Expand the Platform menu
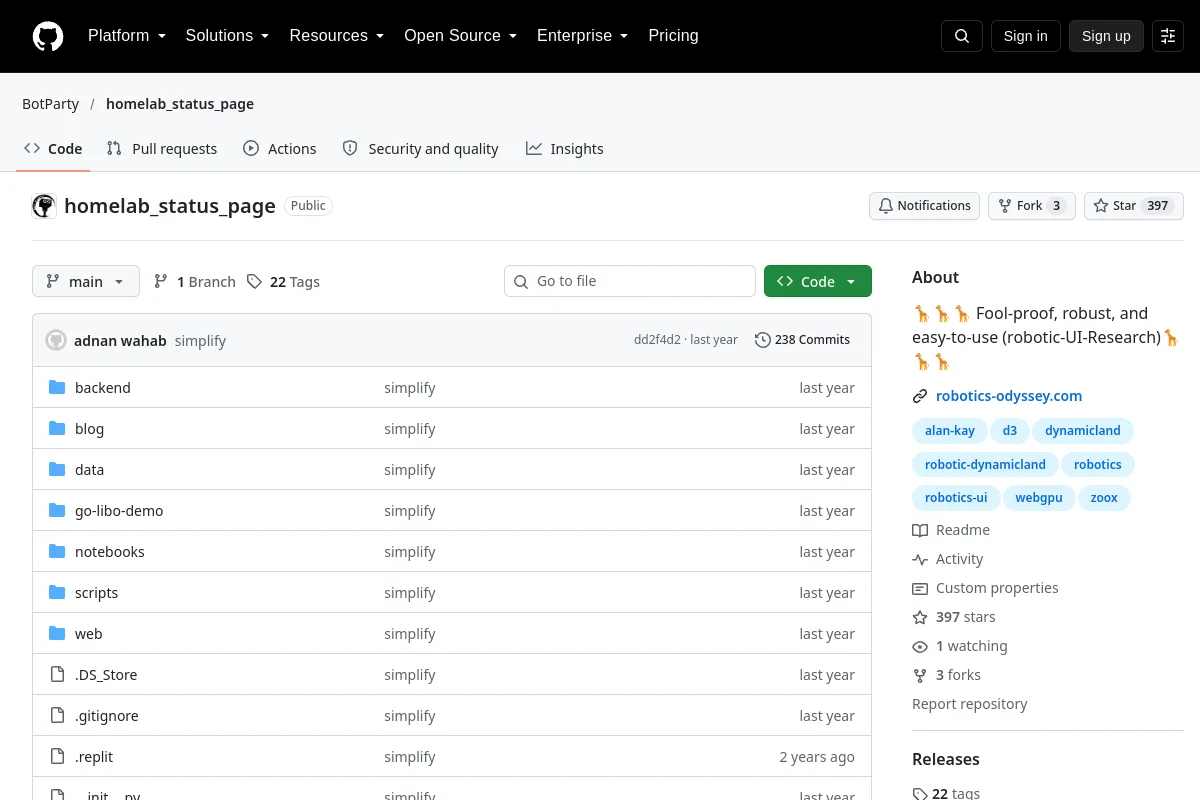This screenshot has height=800, width=1200. click(126, 36)
